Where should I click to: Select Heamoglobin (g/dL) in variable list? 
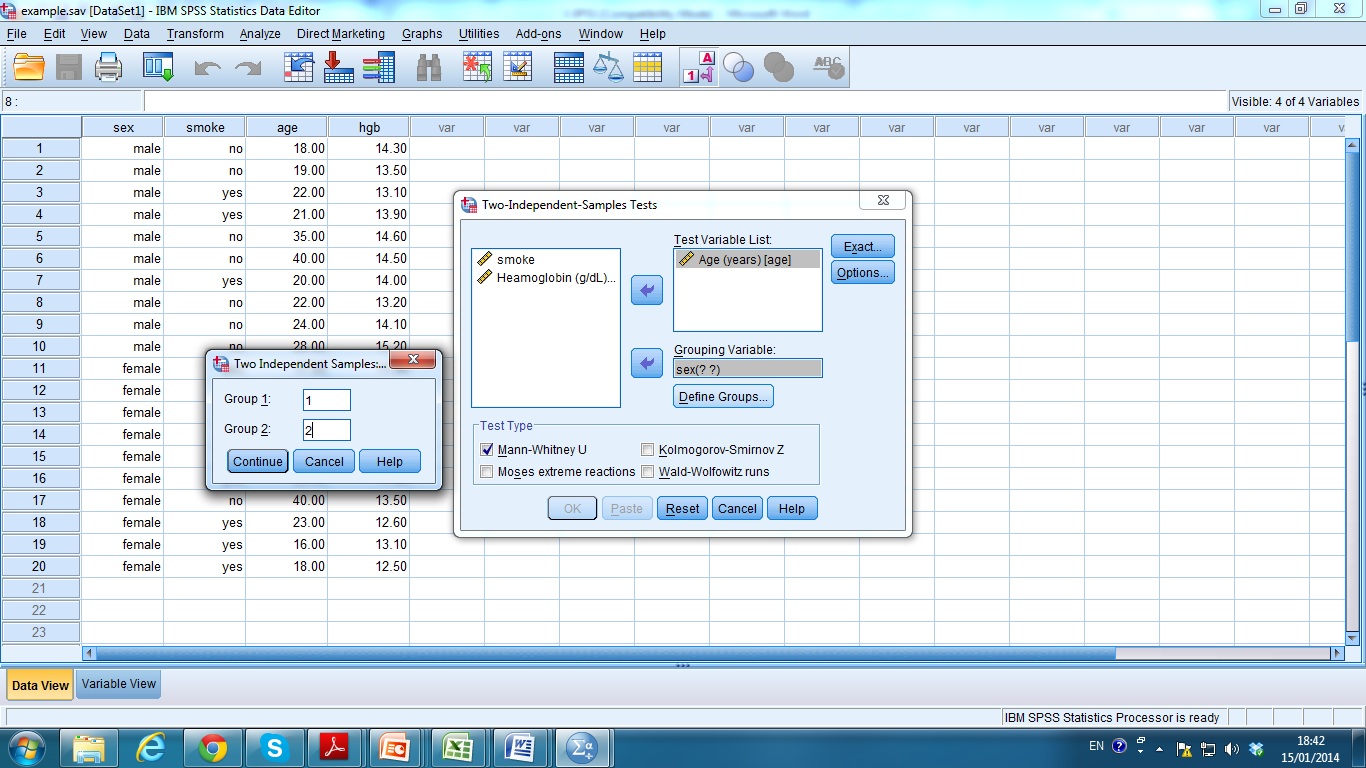point(548,278)
